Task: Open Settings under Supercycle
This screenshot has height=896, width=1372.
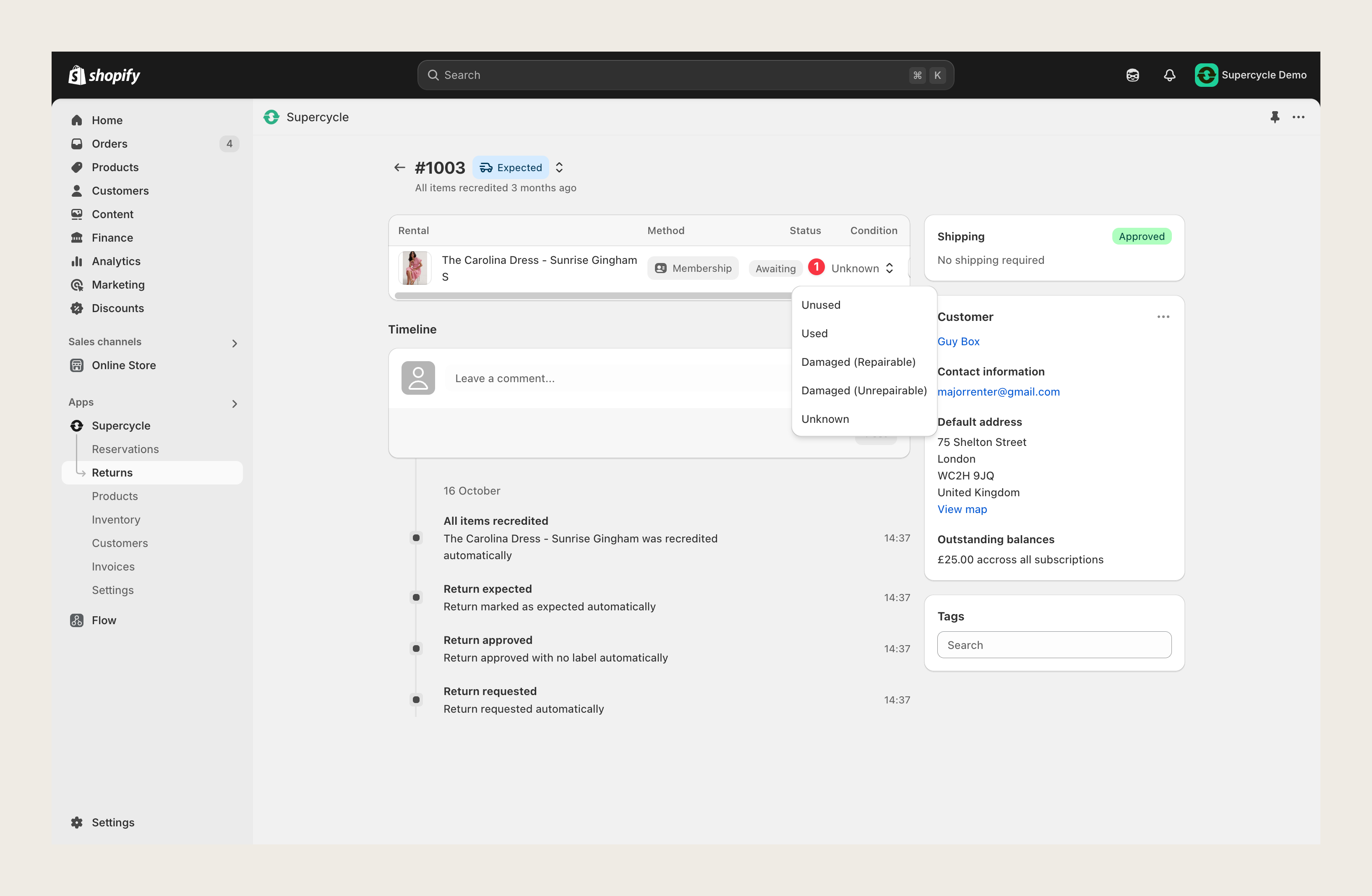Action: click(x=112, y=590)
